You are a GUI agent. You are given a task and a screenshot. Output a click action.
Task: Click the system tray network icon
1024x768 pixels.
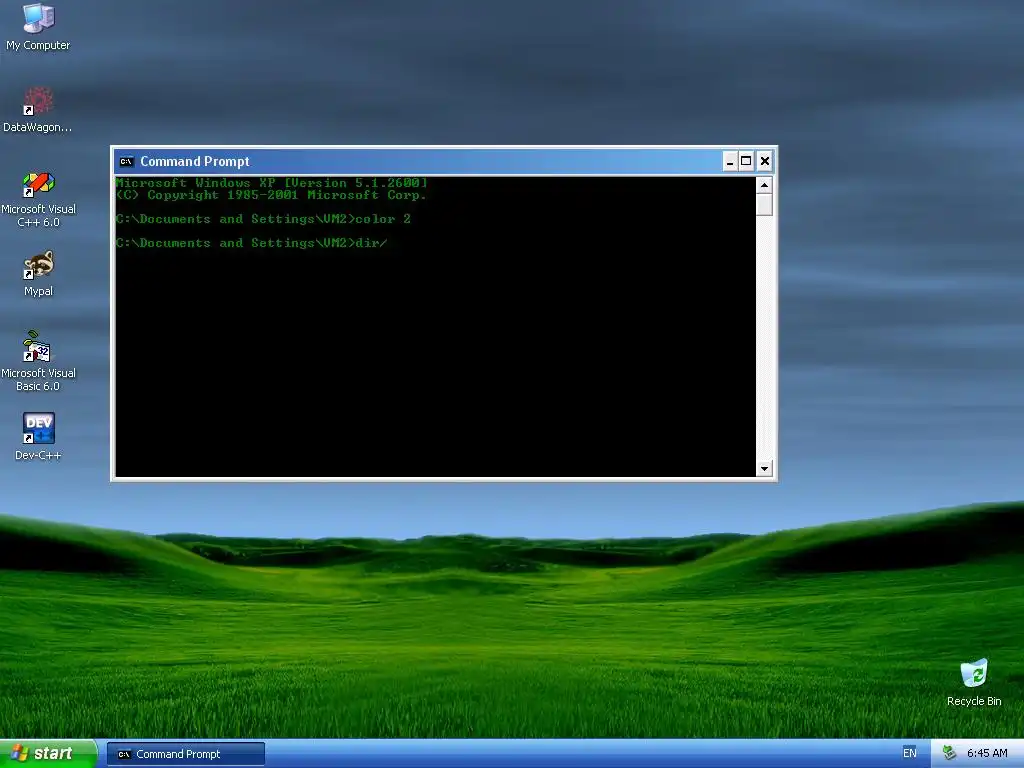coord(949,753)
